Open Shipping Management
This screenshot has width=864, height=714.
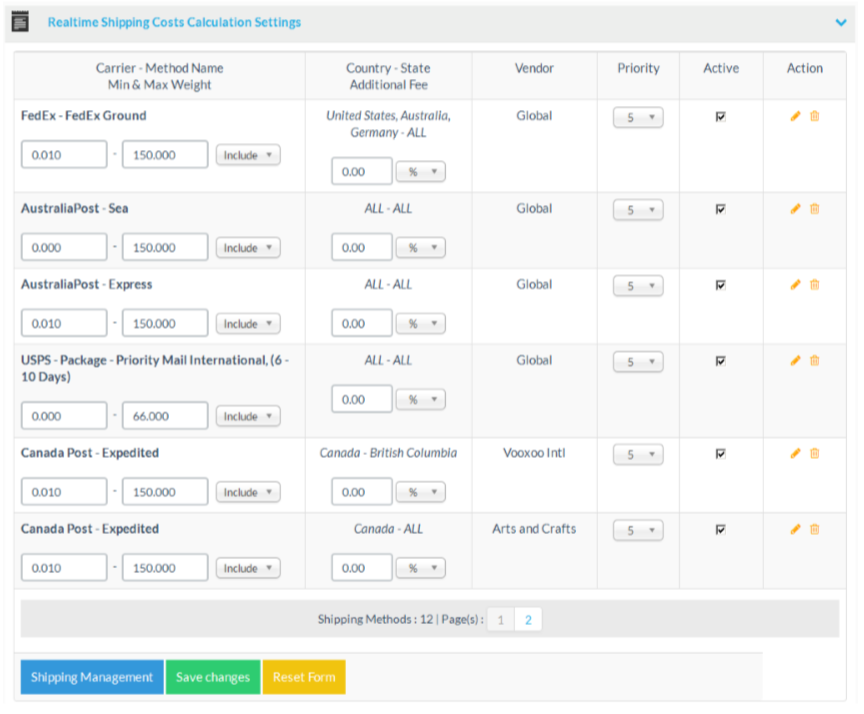point(92,677)
